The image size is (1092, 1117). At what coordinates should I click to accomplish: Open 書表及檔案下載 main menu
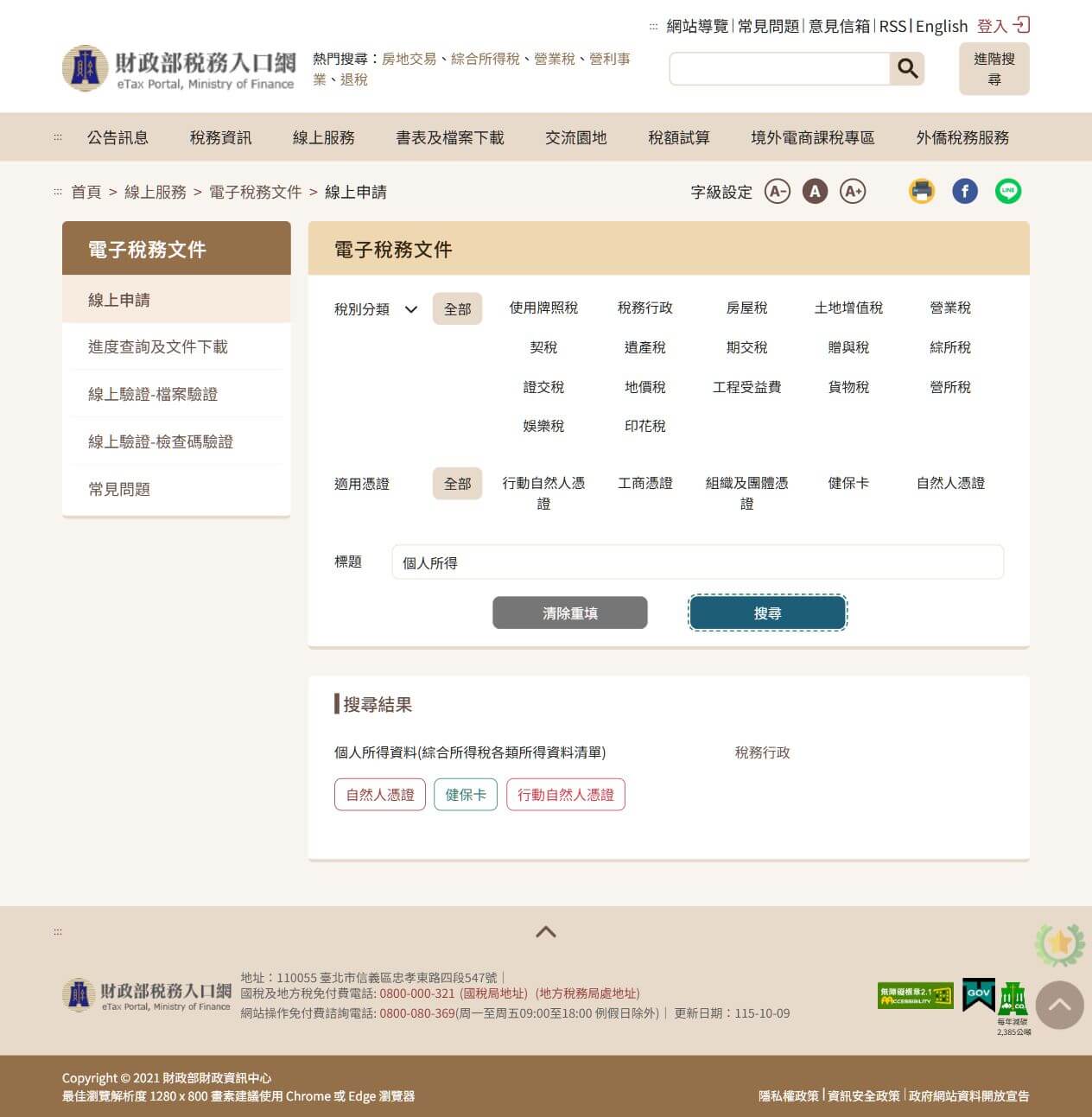click(x=449, y=137)
